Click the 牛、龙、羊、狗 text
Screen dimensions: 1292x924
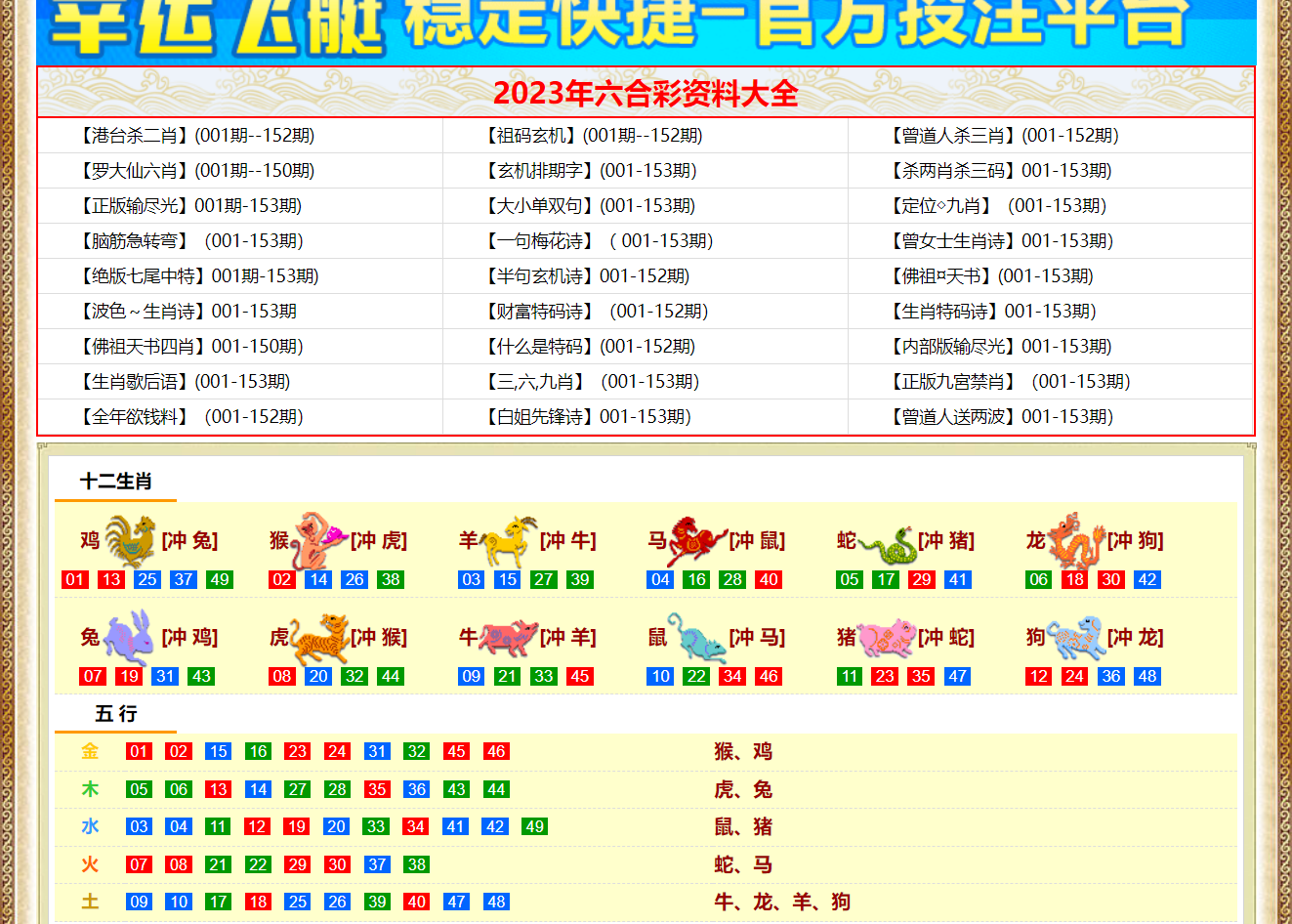point(782,902)
